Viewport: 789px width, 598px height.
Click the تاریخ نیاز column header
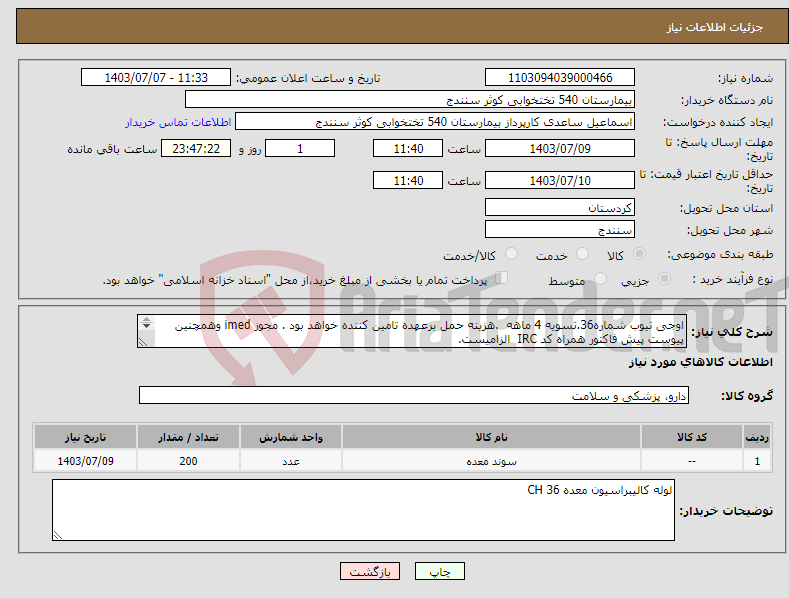tap(85, 437)
